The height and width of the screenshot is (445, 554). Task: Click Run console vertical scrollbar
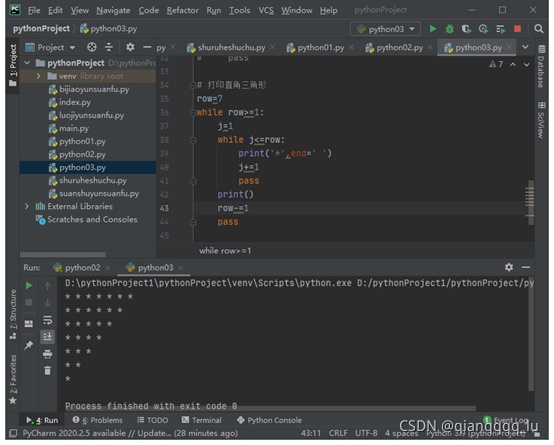(x=530, y=334)
